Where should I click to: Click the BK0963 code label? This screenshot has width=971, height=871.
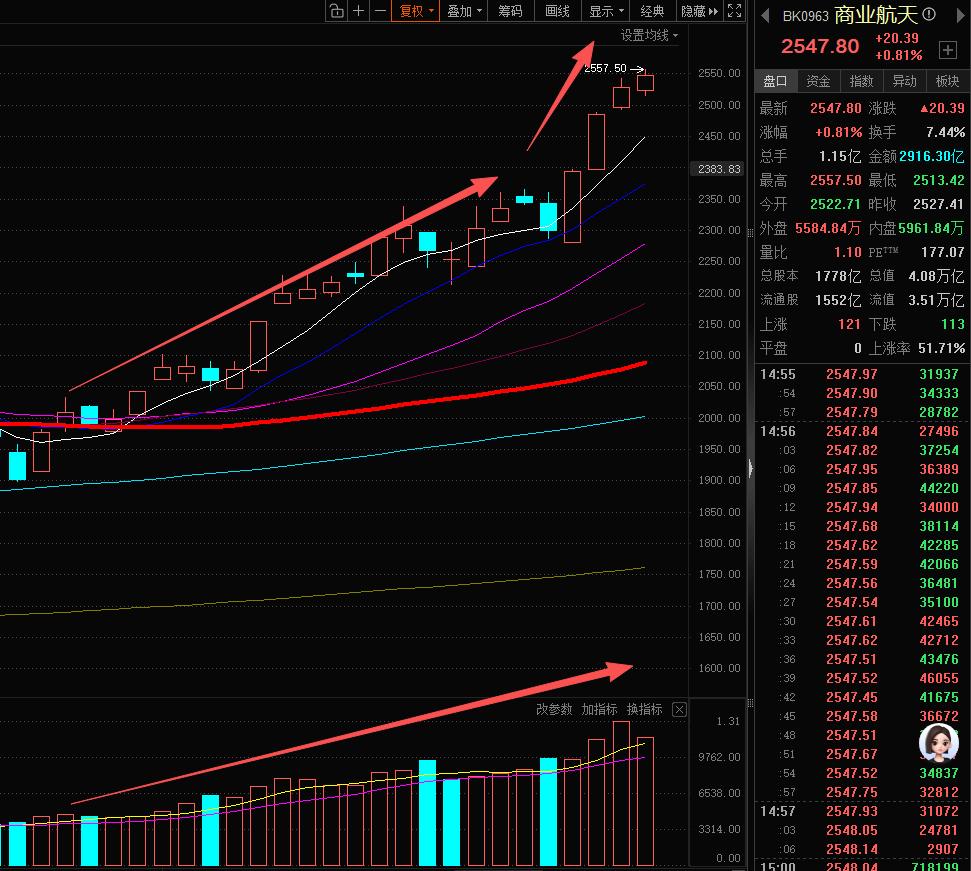(805, 16)
